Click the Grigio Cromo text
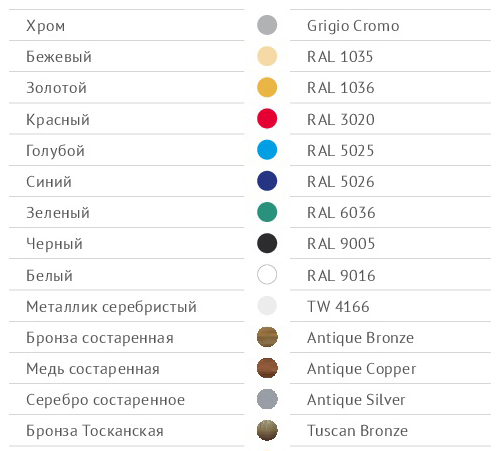 tap(353, 26)
